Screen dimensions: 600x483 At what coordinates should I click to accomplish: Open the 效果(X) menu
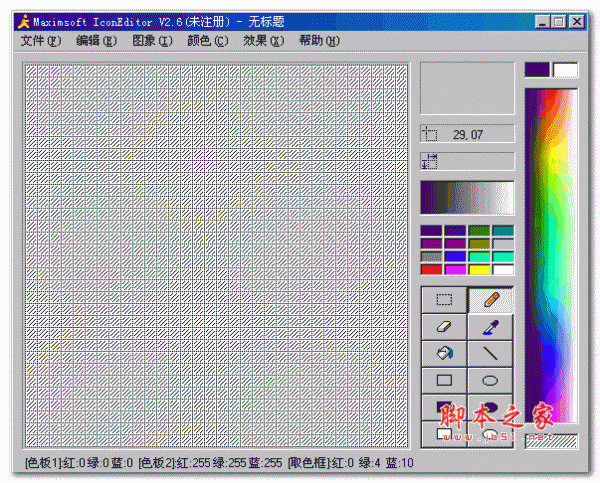[x=264, y=41]
